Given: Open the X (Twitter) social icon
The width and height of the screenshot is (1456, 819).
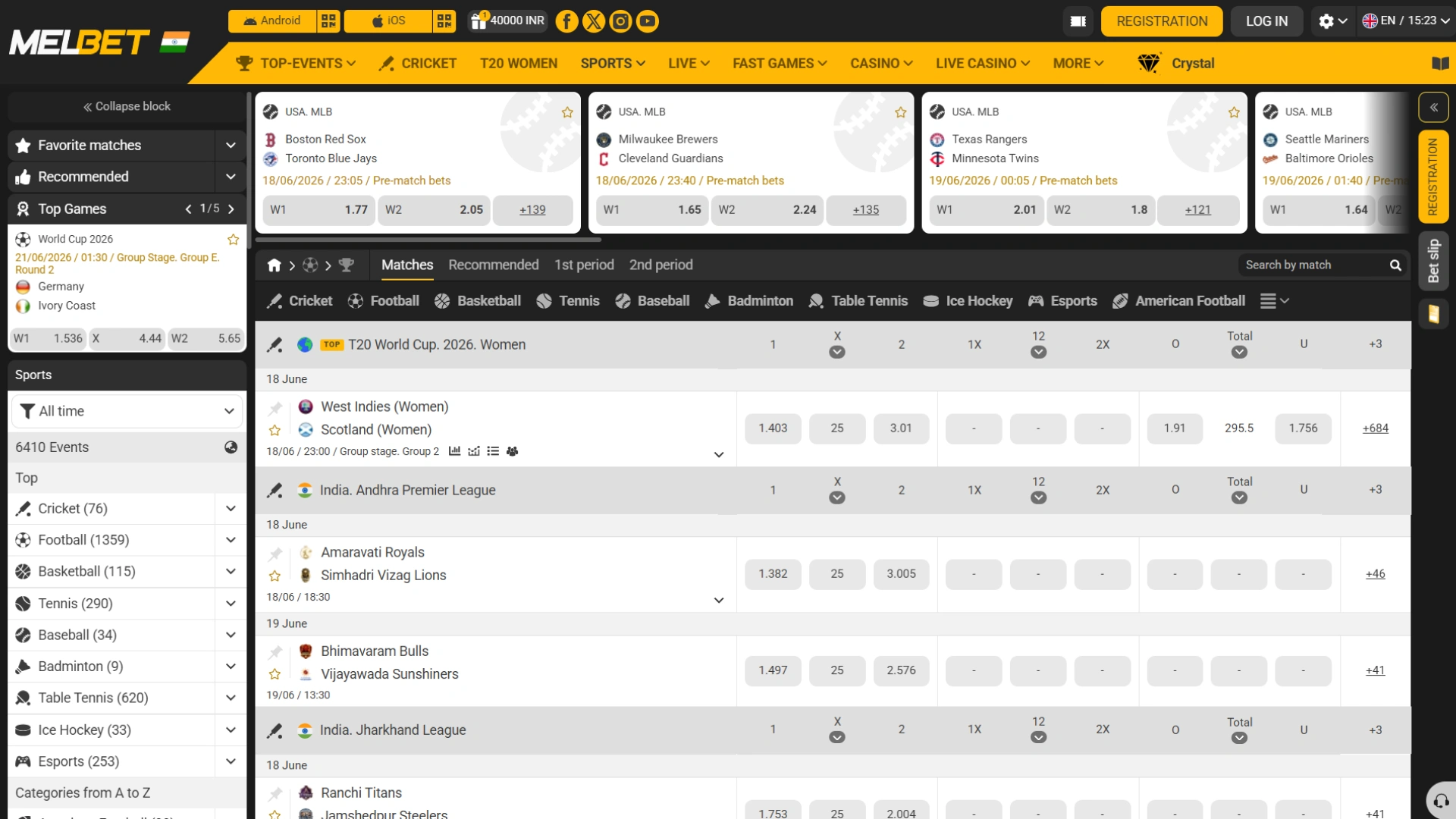Looking at the screenshot, I should coord(594,21).
